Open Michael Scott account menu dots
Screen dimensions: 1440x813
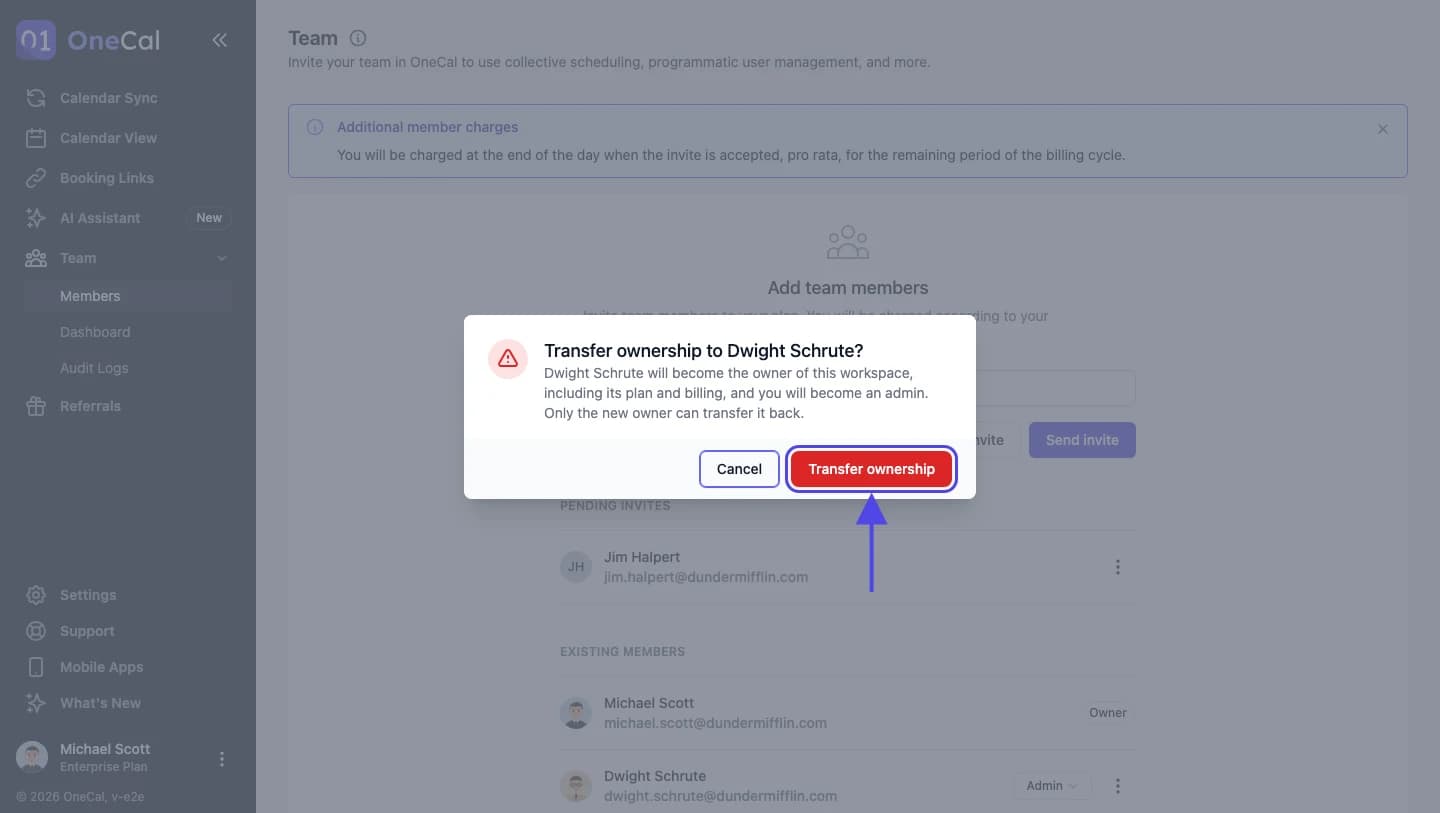[222, 759]
